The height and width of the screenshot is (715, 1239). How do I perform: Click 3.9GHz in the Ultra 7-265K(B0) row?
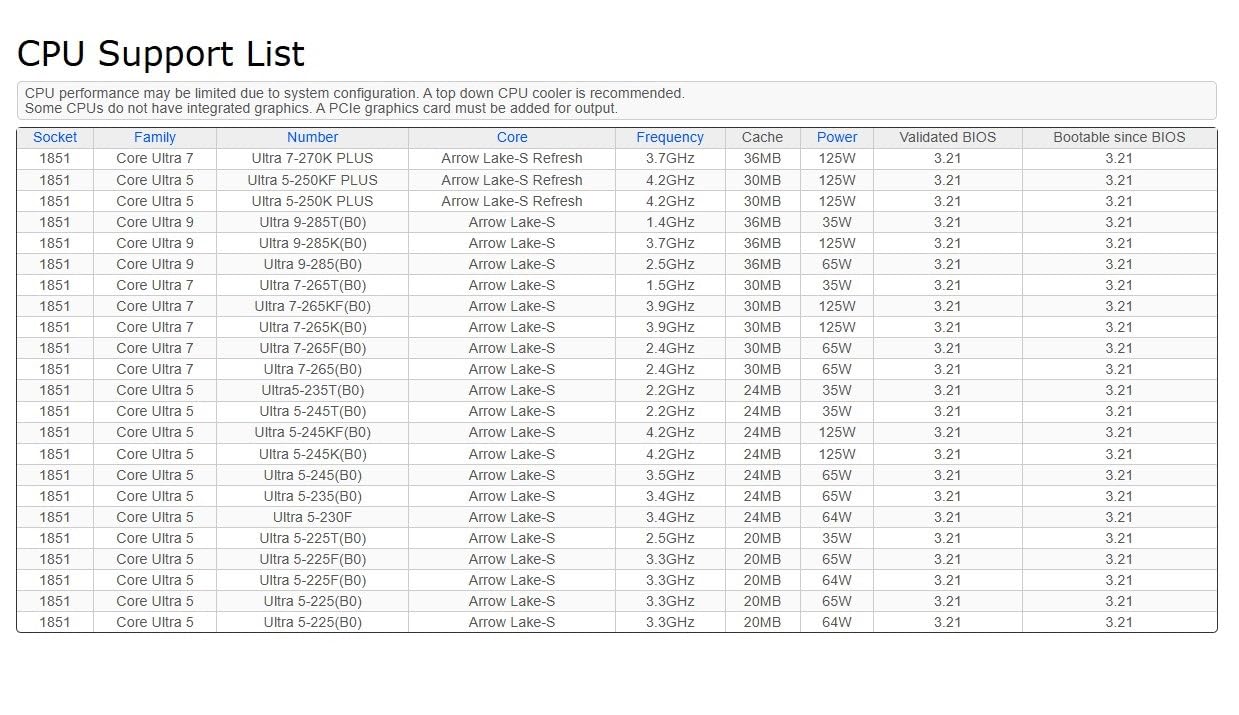(670, 327)
